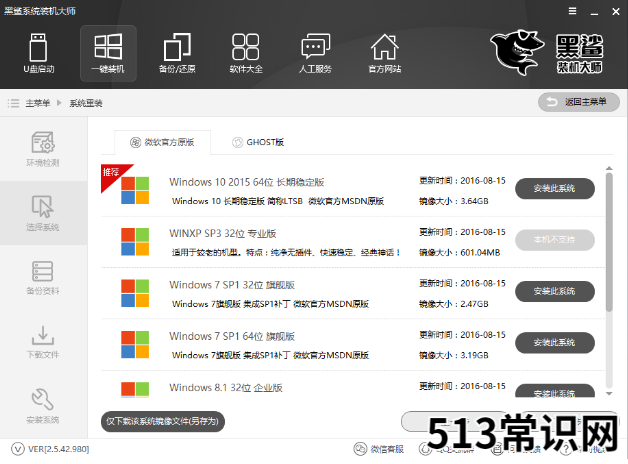Click the Windows 10 2015 64位 logo
This screenshot has width=628, height=464.
pyautogui.click(x=135, y=191)
